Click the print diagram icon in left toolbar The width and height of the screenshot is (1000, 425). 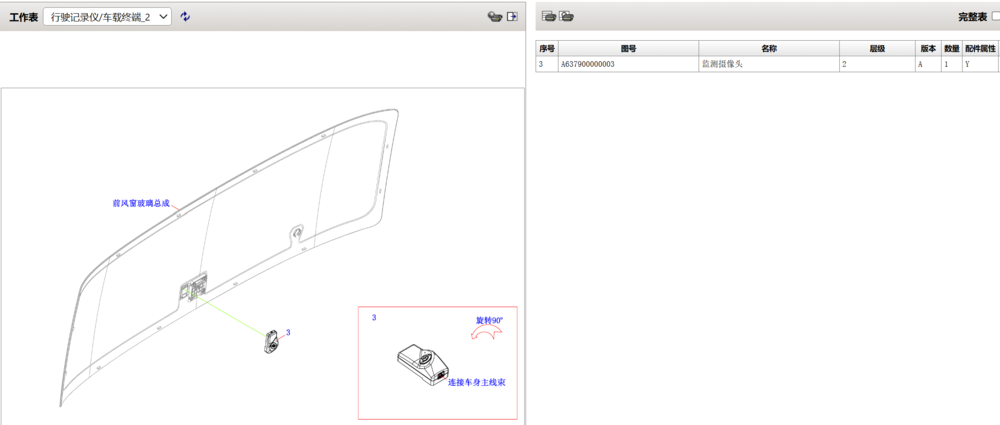(495, 17)
